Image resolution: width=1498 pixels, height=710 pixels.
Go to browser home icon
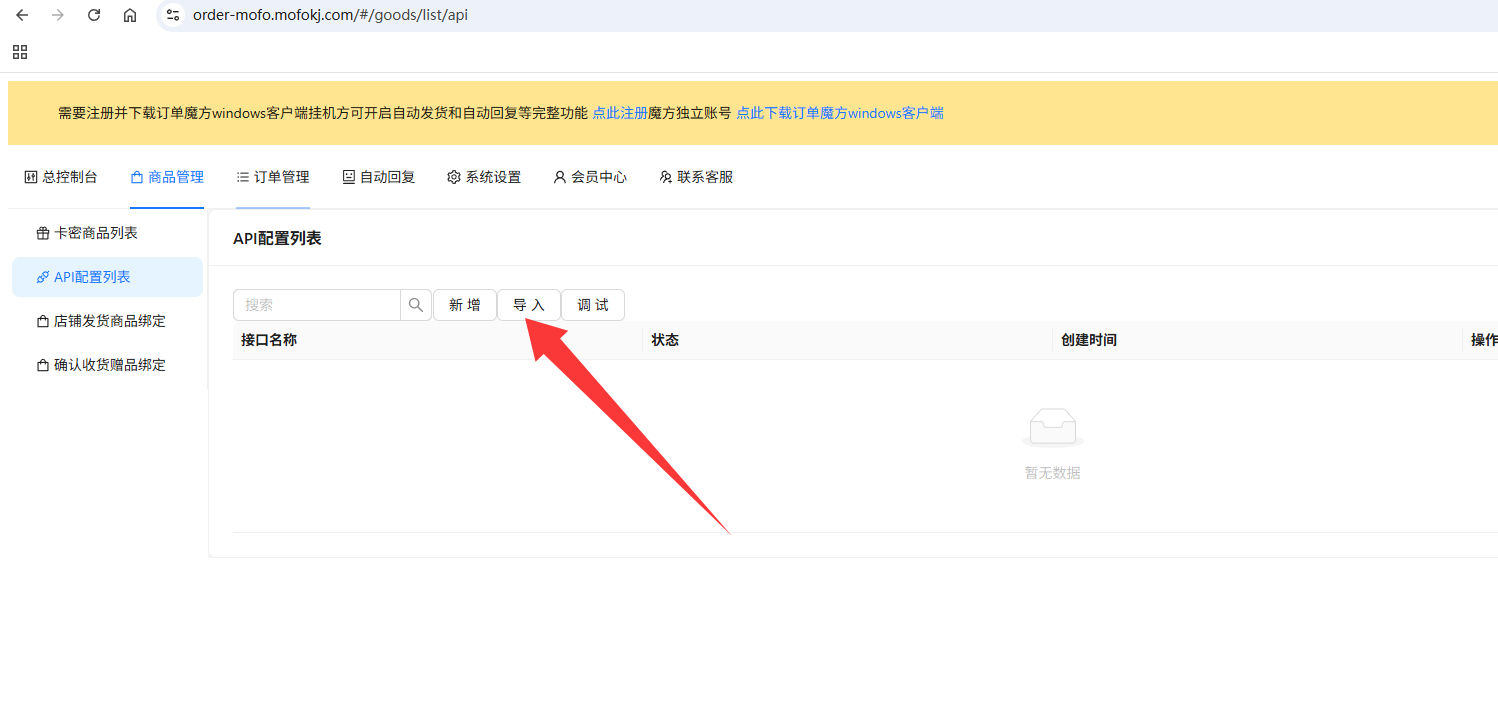pyautogui.click(x=130, y=15)
